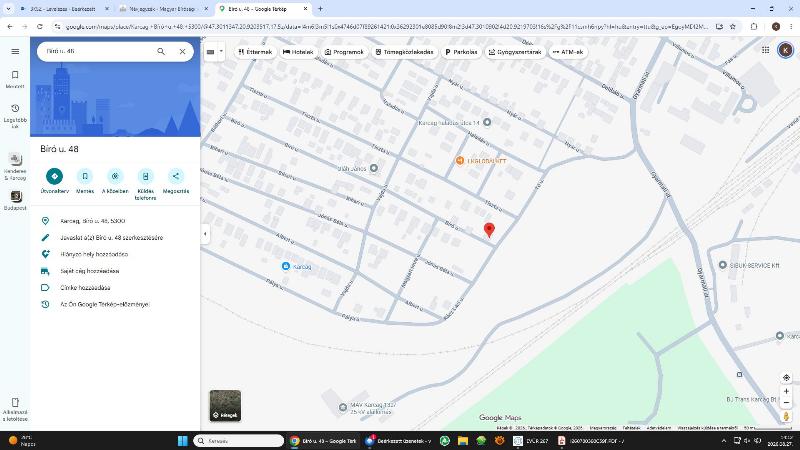
Task: Select the Éttermek filter chip
Action: (x=256, y=52)
